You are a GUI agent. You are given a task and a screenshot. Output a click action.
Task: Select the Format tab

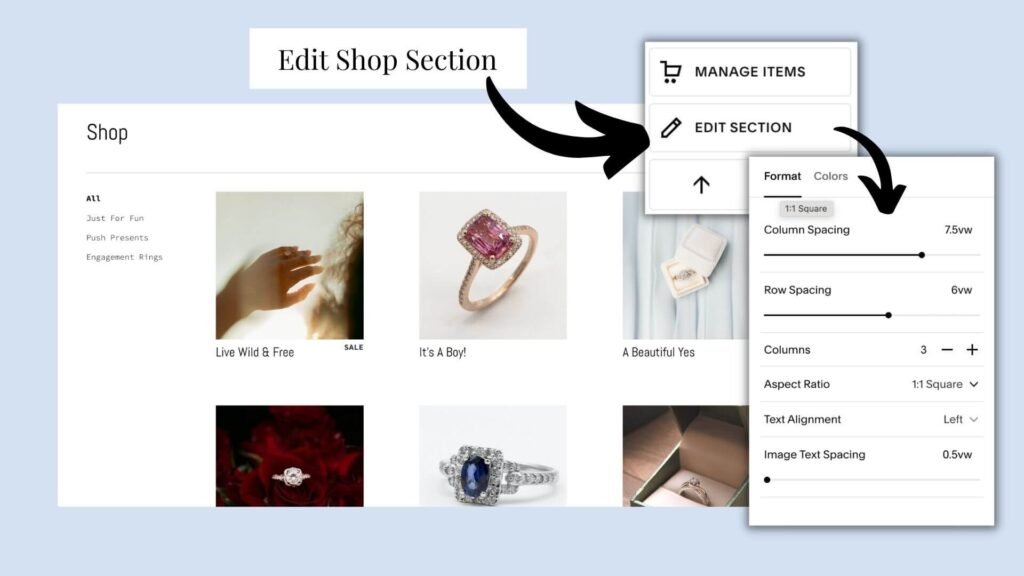782,176
